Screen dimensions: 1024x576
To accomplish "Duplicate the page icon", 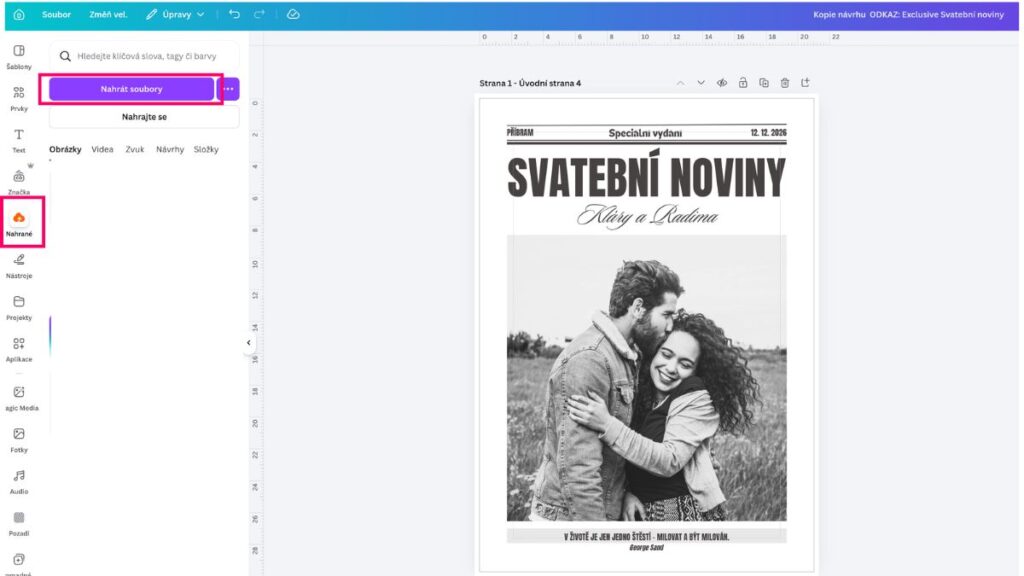I will click(x=763, y=83).
